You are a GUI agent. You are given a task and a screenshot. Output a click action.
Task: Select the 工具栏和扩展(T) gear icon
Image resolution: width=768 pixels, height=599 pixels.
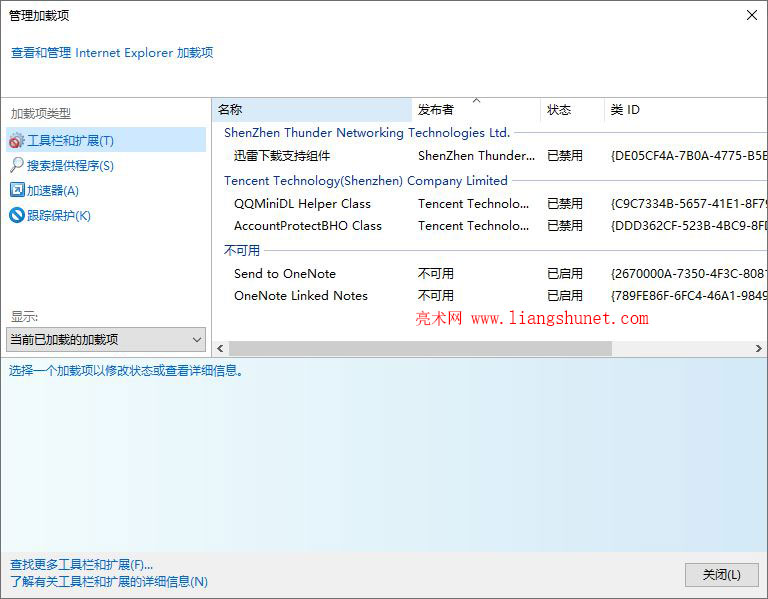[x=17, y=141]
